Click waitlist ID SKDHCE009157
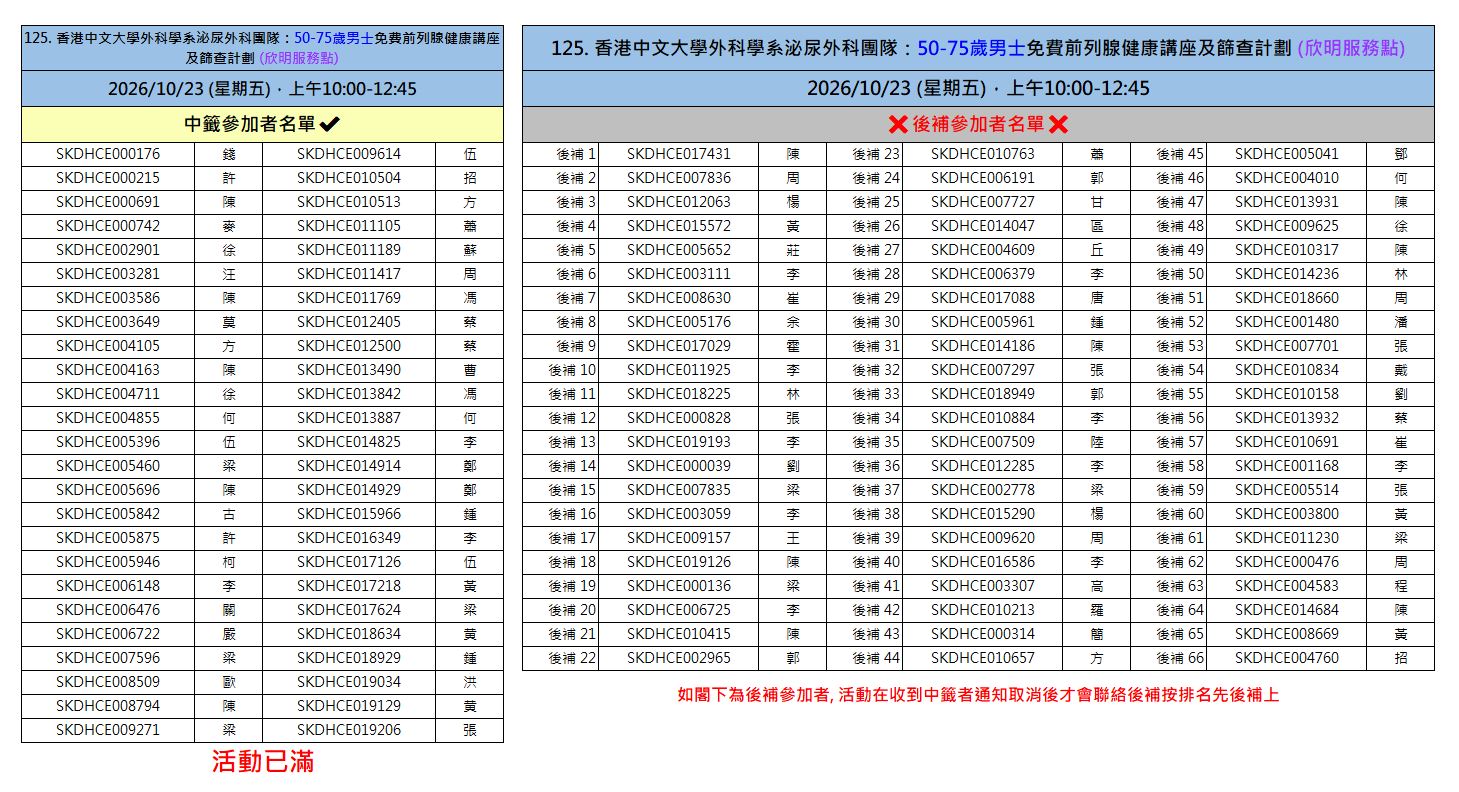Viewport: 1459px width, 792px height. [679, 538]
